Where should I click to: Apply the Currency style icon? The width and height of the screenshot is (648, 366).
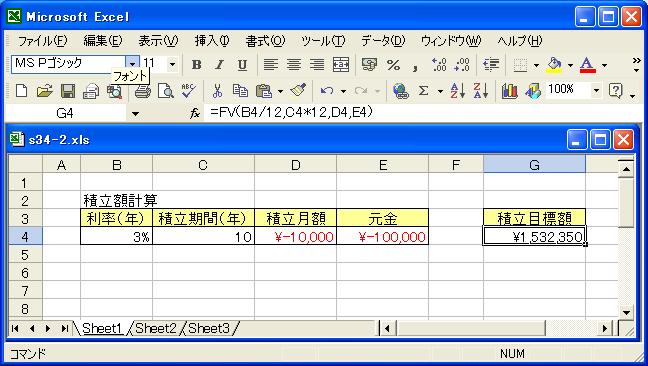[369, 65]
